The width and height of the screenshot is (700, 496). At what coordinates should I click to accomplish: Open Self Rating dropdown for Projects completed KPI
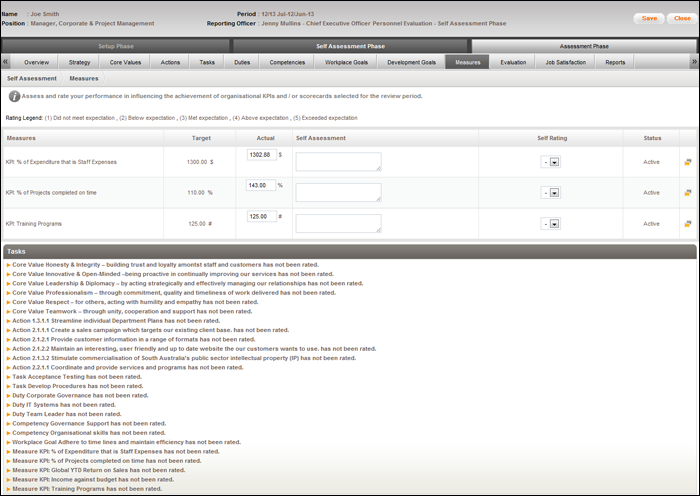coord(550,193)
